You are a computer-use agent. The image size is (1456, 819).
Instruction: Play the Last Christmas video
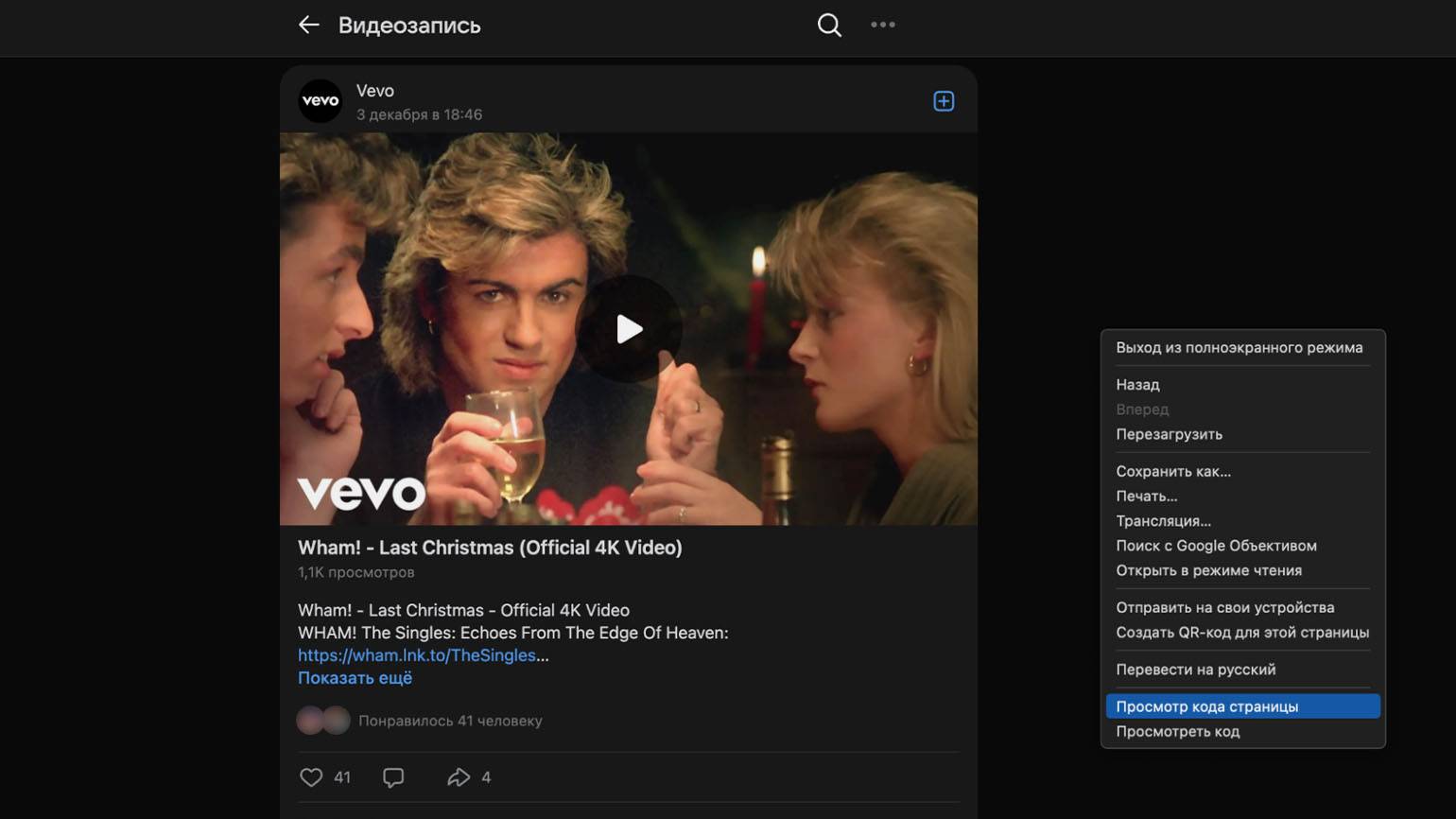[629, 329]
